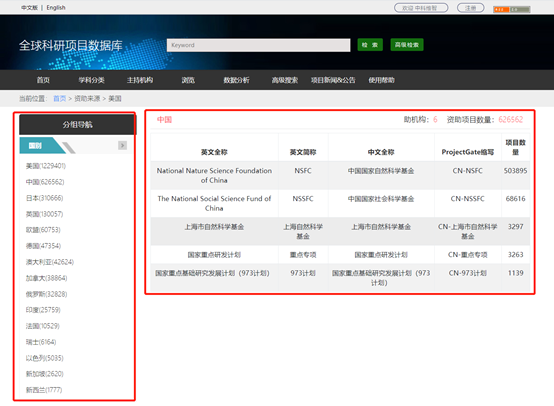Switch the site to 中文版

[29, 7]
